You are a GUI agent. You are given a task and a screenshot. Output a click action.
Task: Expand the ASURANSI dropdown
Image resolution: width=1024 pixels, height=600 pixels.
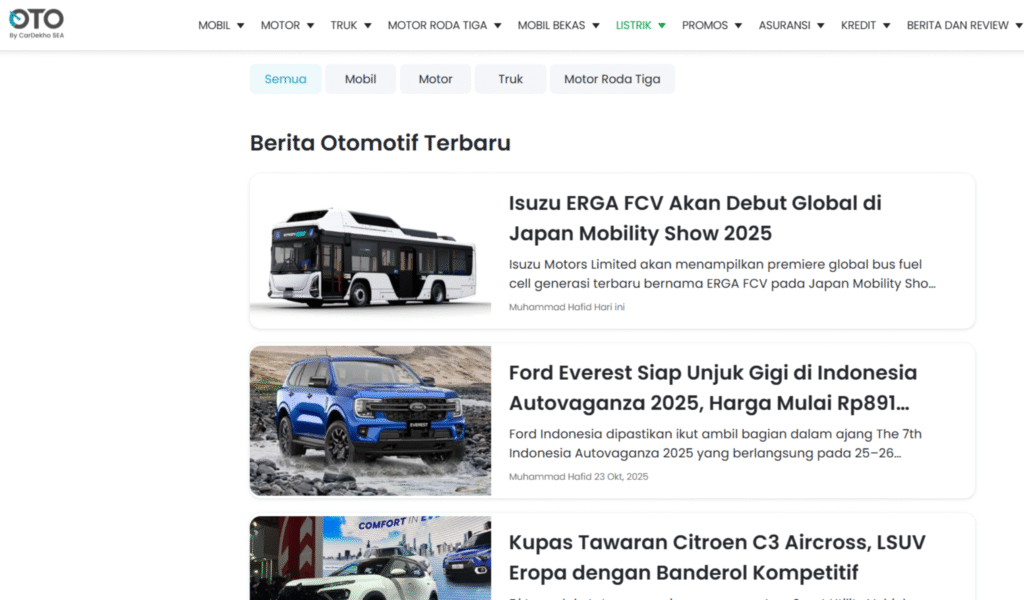791,25
